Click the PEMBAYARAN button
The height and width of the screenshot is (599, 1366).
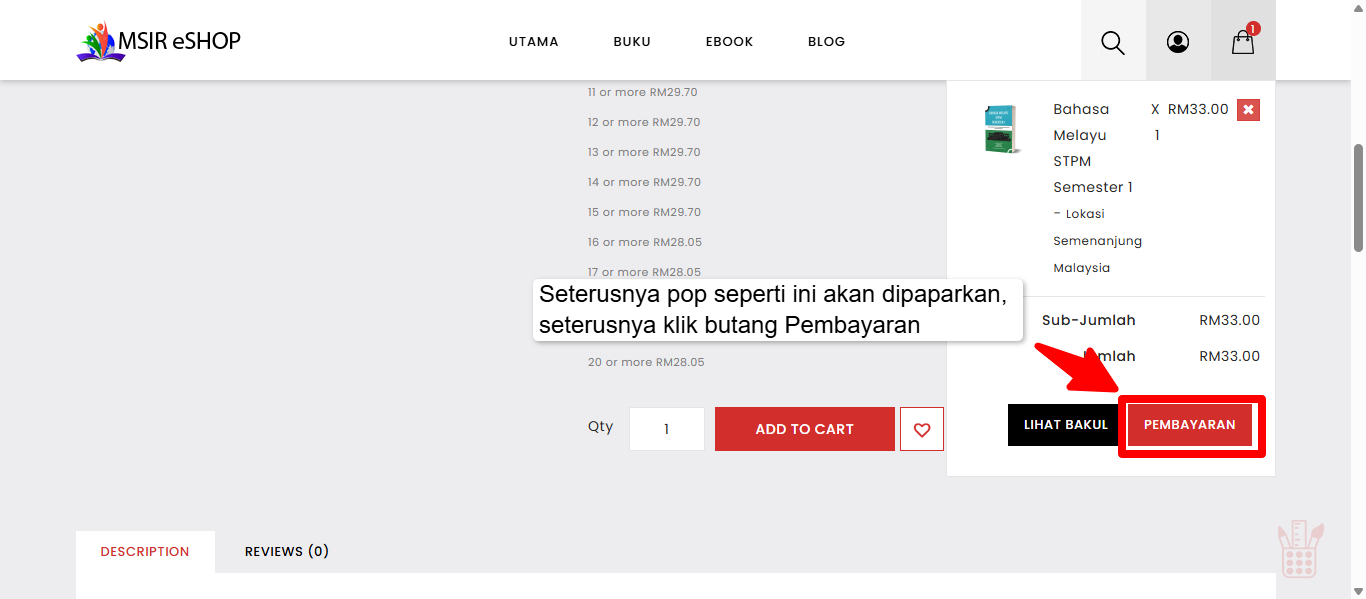1190,425
